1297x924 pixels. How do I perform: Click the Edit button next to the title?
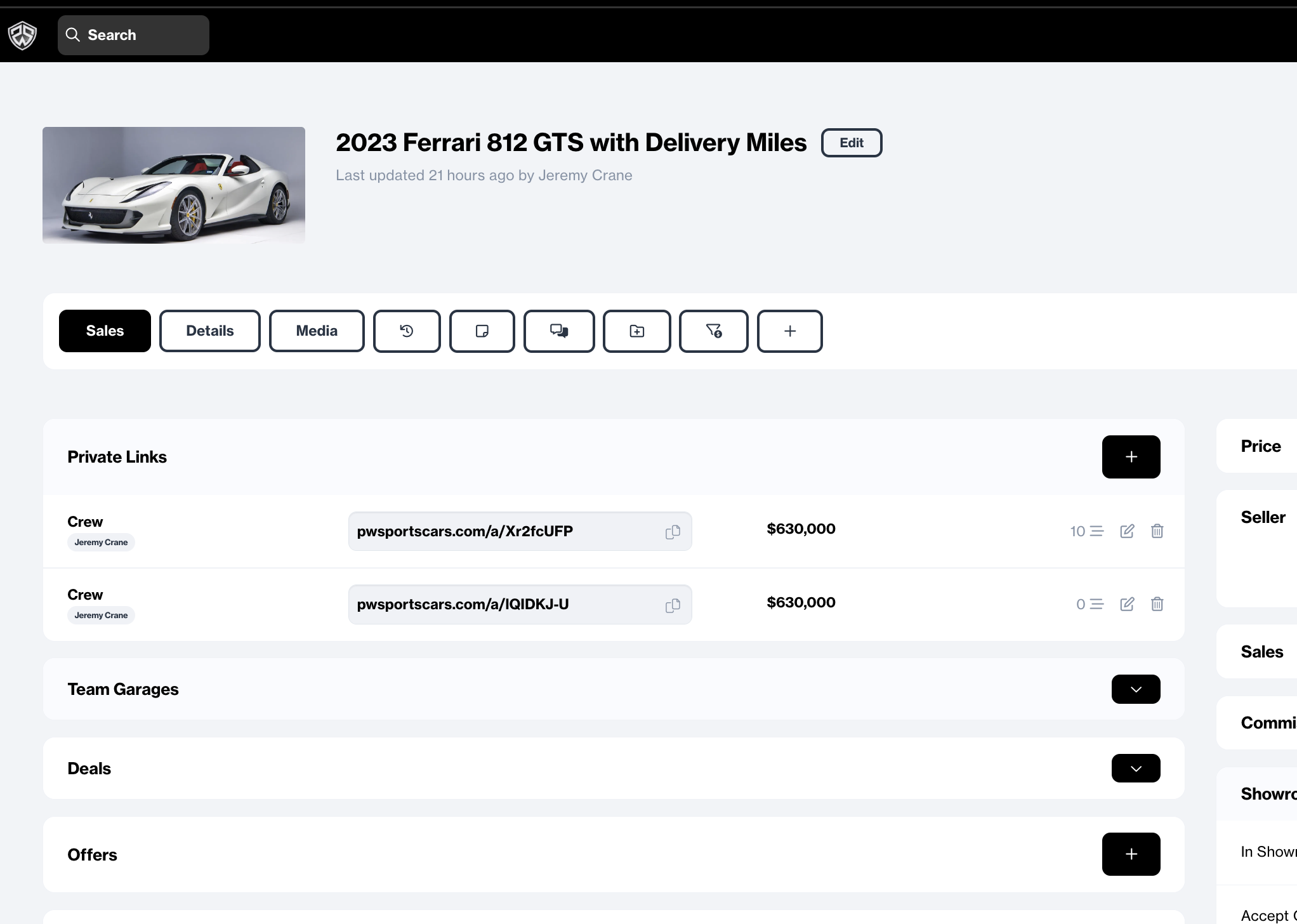click(851, 142)
